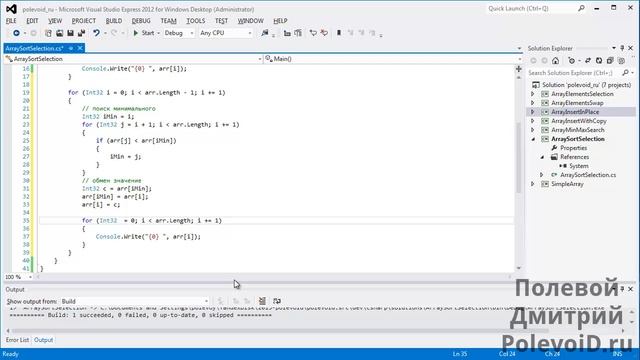
Task: Pin the Solution Explorer panel (auto hide)
Action: pos(622,48)
